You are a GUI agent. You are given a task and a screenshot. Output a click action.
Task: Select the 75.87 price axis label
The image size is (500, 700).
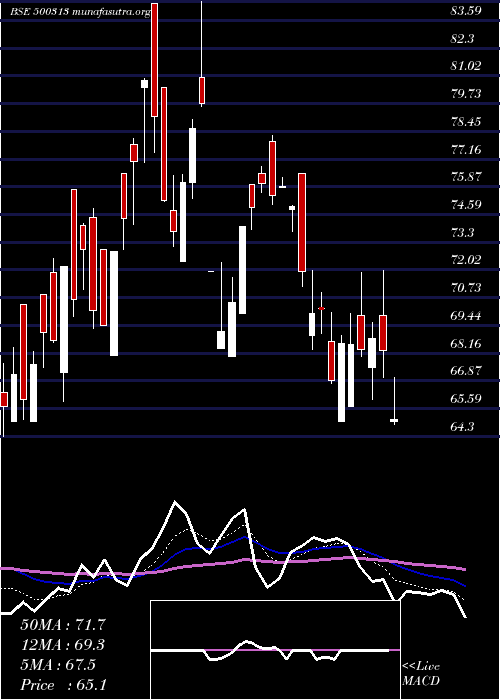(466, 177)
